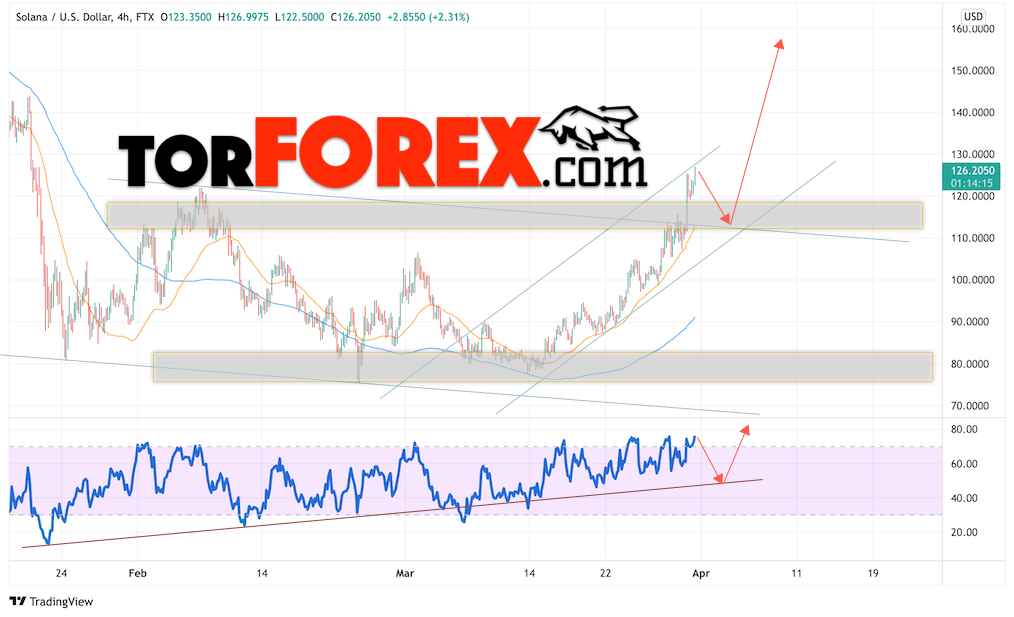Click the change value +2.8550 (+2.31%)
The width and height of the screenshot is (1014, 617).
point(428,17)
